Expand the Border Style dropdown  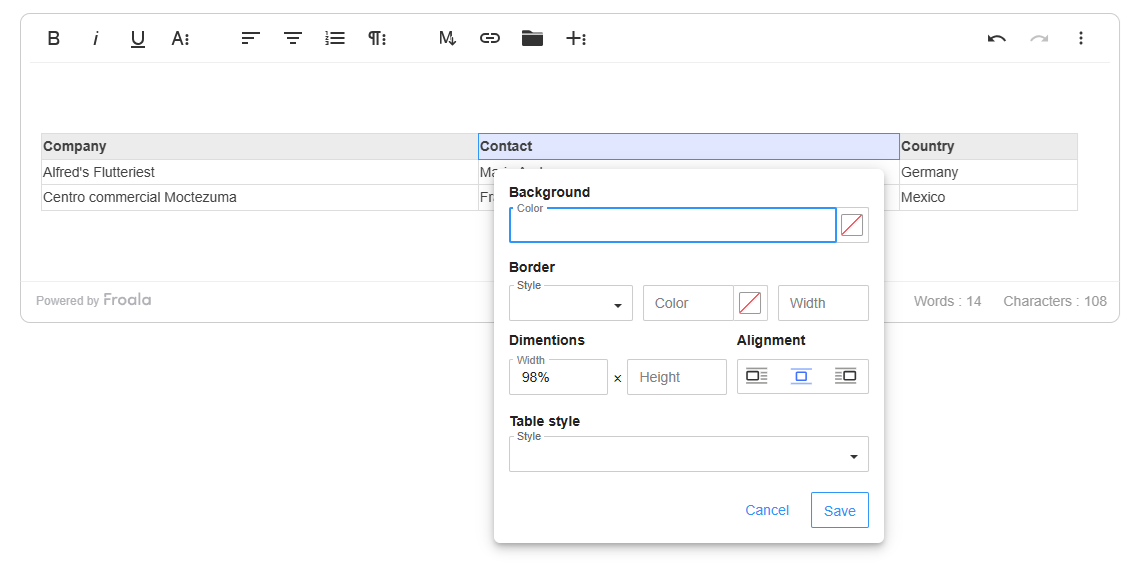[571, 303]
